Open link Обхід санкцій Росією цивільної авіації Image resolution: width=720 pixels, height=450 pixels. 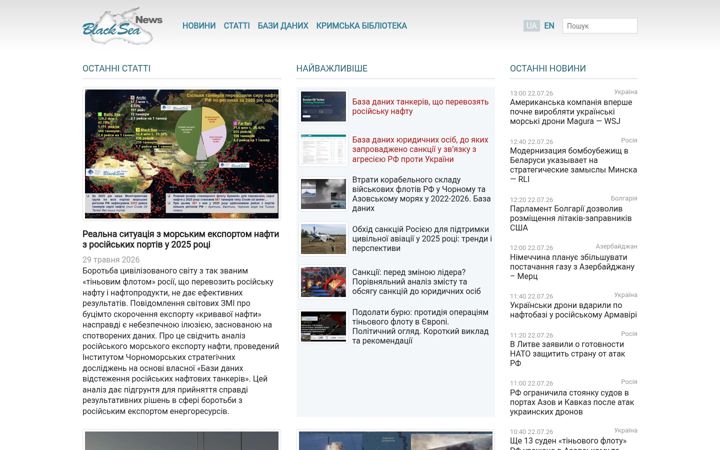(x=422, y=239)
